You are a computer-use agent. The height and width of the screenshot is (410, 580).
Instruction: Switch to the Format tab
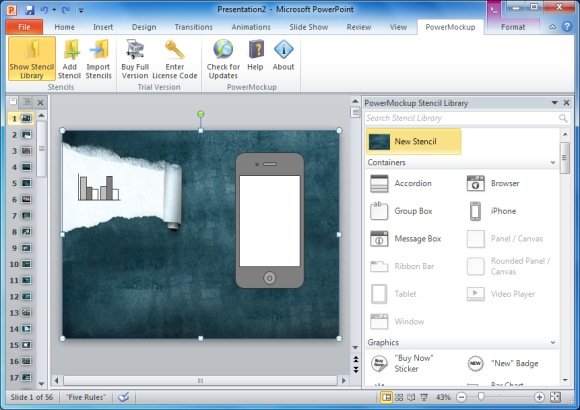[513, 27]
